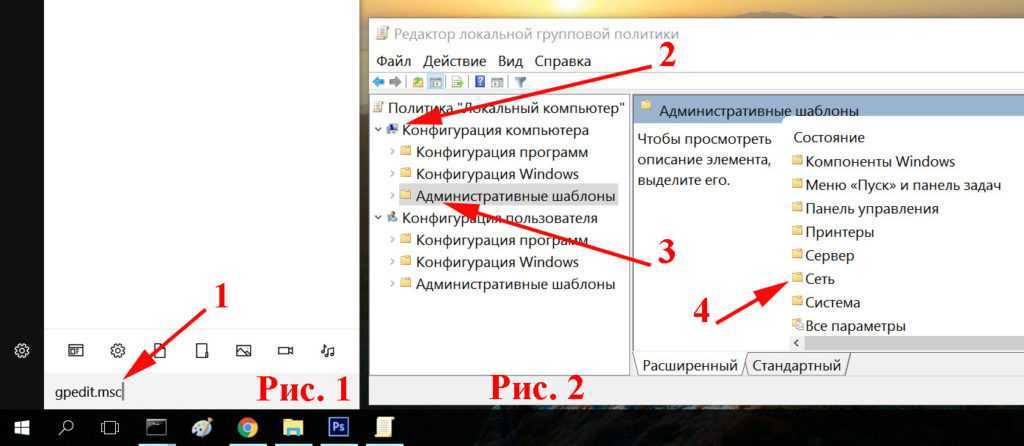Collapse the Конфигурация пользователя tree node
This screenshot has height=446, width=1024.
coord(377,218)
